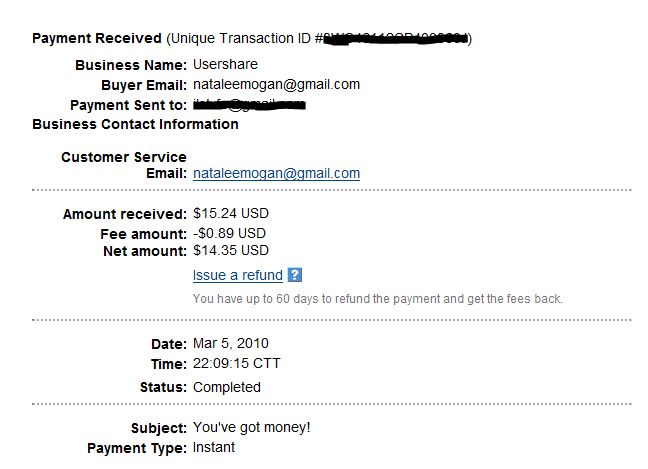Click the Customer Service label
Screen dimensions: 648x469
[x=123, y=157]
